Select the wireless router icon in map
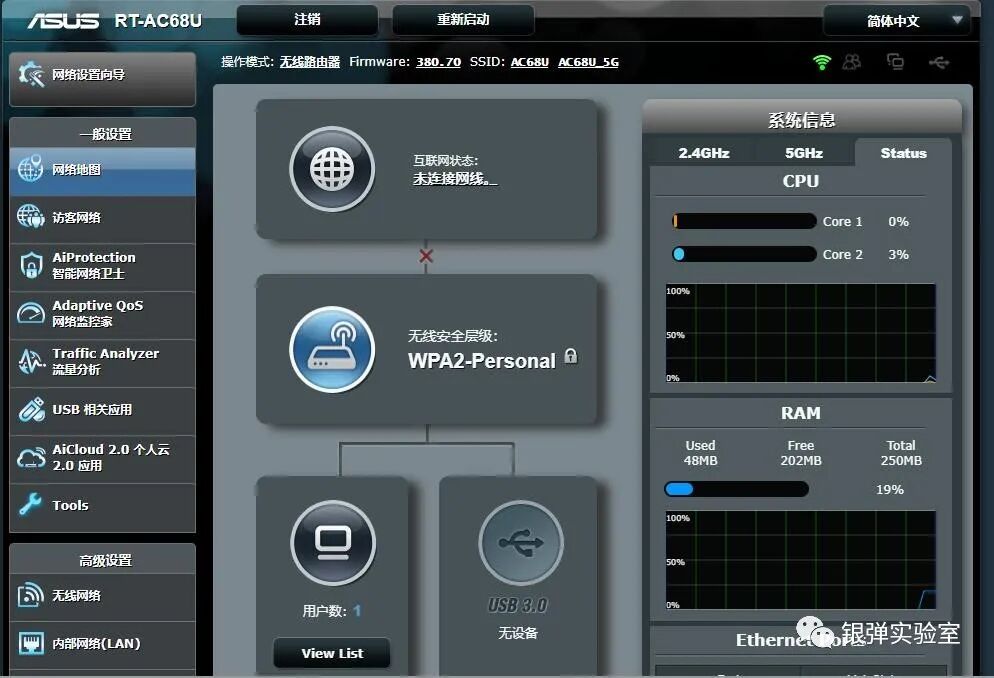The height and width of the screenshot is (678, 994). 332,349
